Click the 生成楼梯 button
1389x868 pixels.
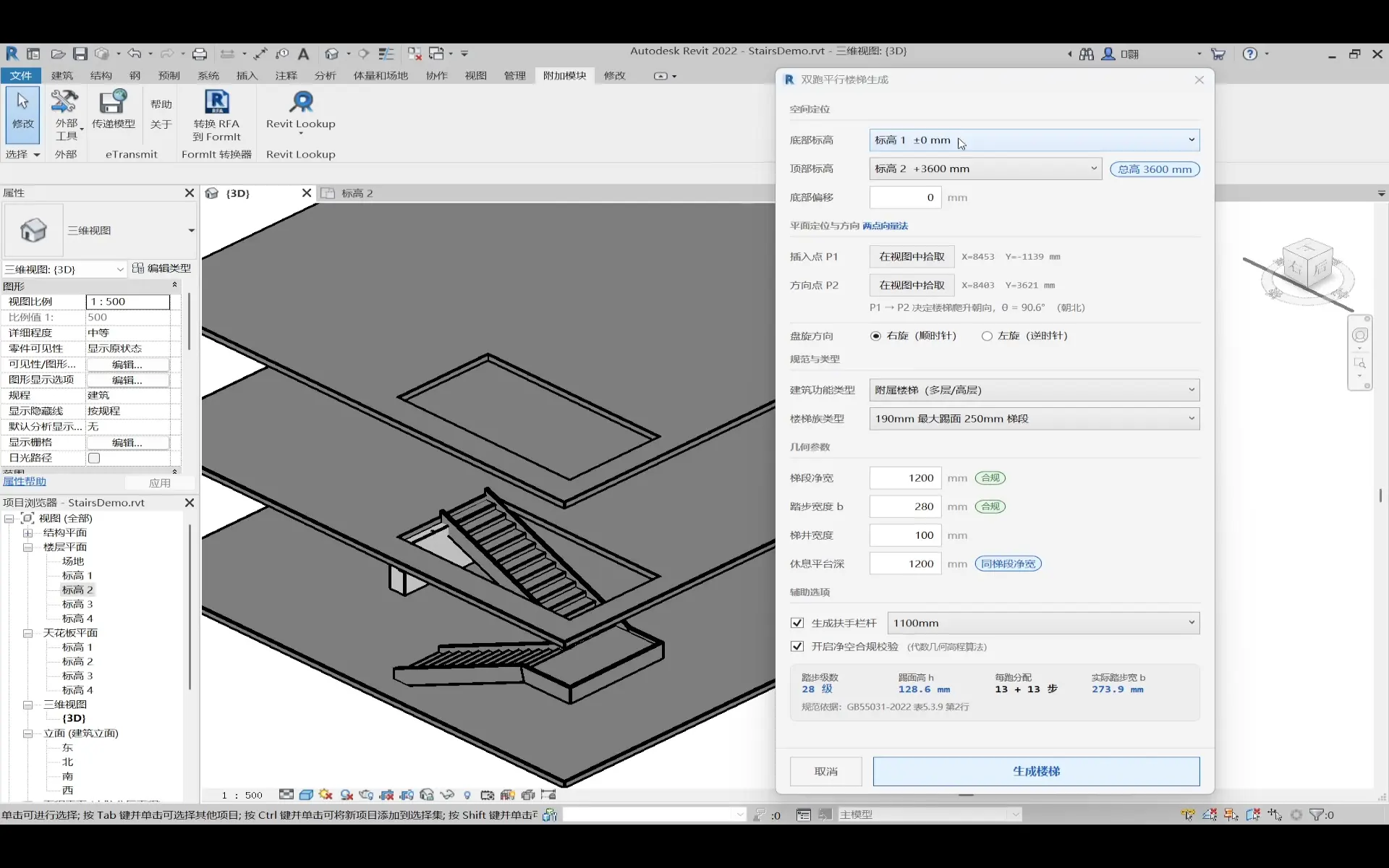pos(1036,771)
